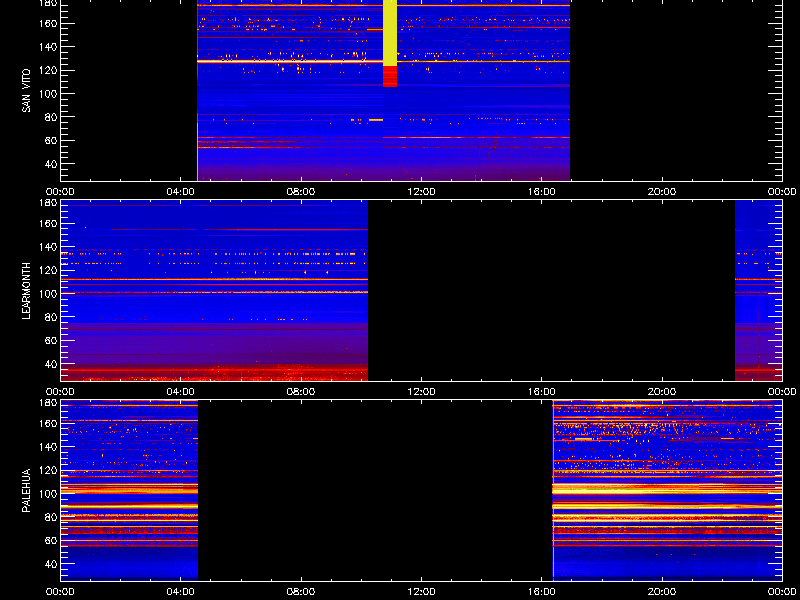Click the 60 frequency label on Palehua axis
Image resolution: width=800 pixels, height=600 pixels.
pos(49,540)
